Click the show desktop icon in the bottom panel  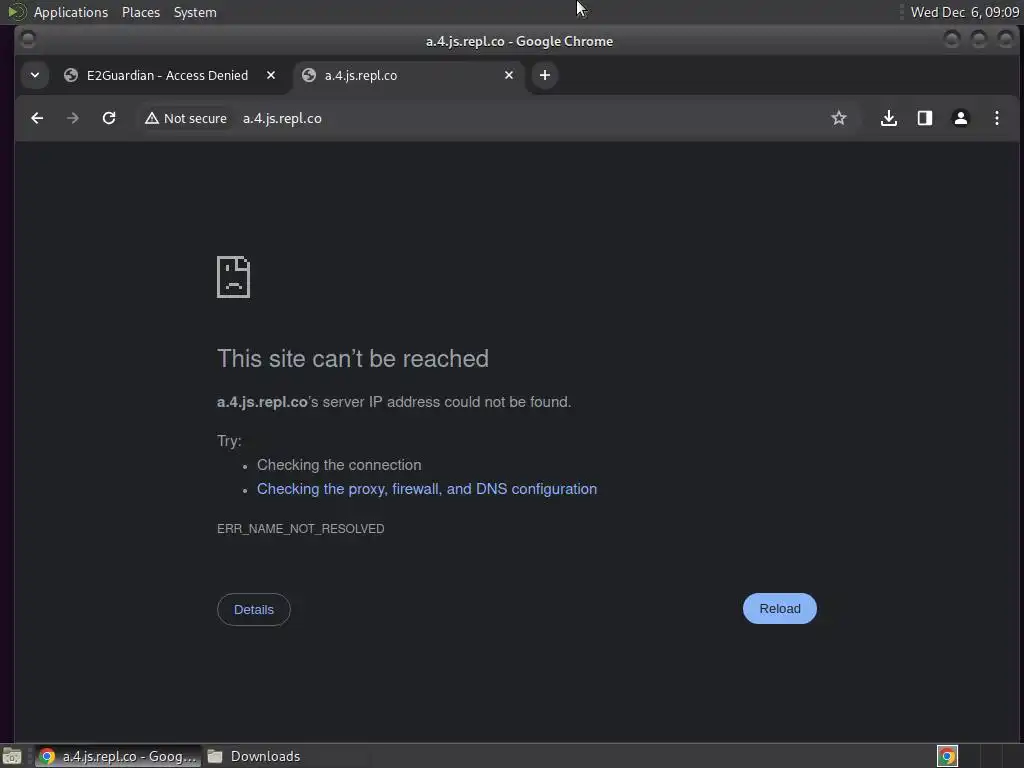click(x=12, y=756)
